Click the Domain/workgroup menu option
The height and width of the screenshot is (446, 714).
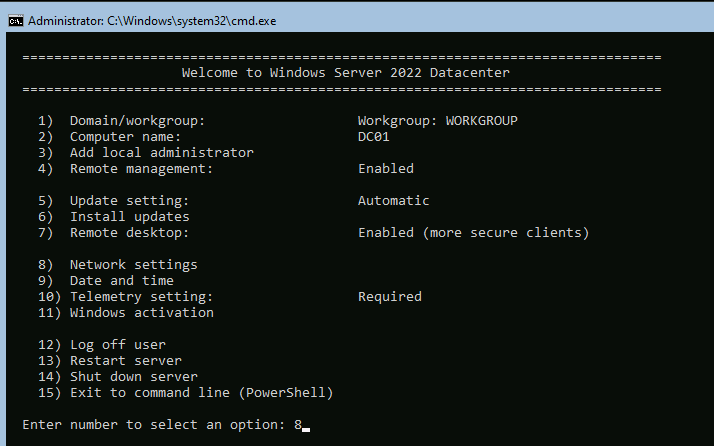click(136, 121)
